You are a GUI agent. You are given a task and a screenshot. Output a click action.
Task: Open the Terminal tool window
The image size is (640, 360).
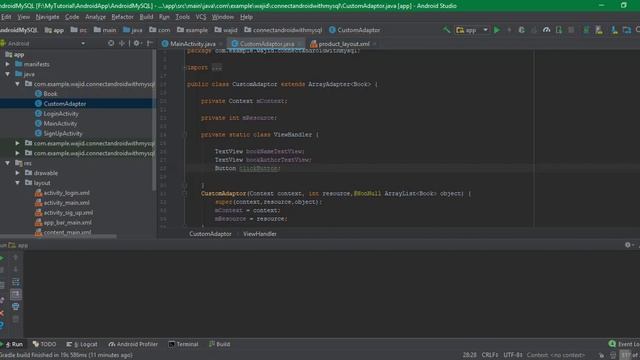[183, 344]
